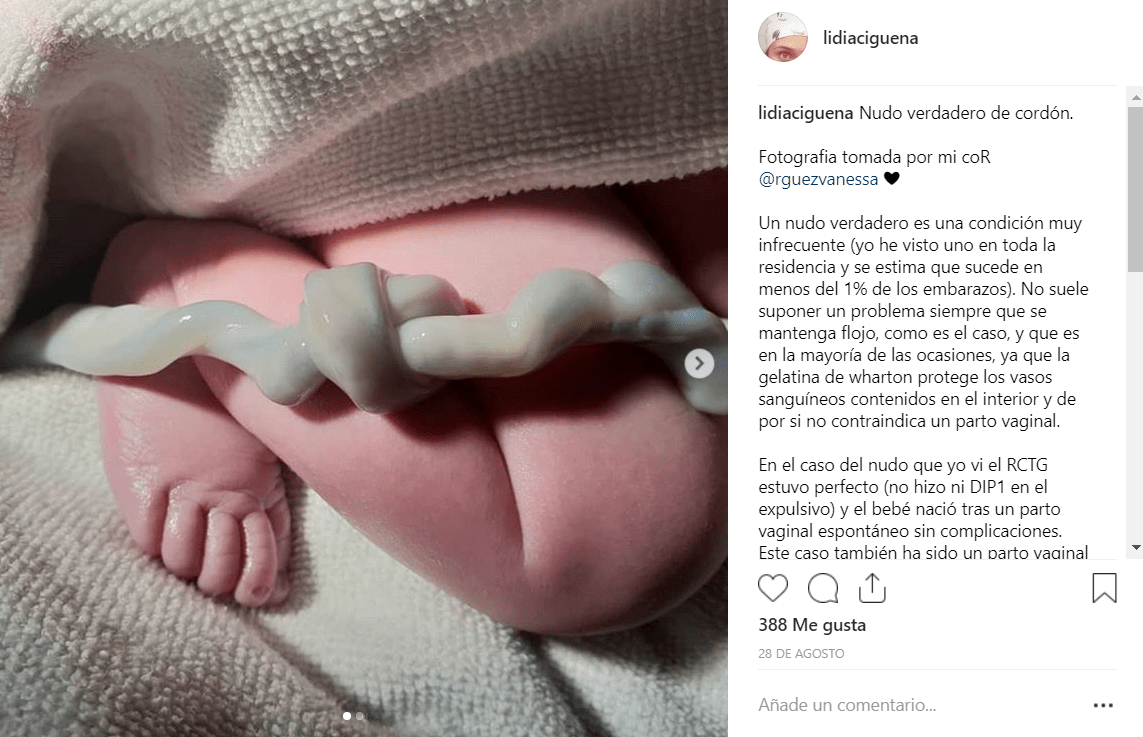This screenshot has width=1143, height=737.
Task: Like the post with the heart icon
Action: coord(773,588)
